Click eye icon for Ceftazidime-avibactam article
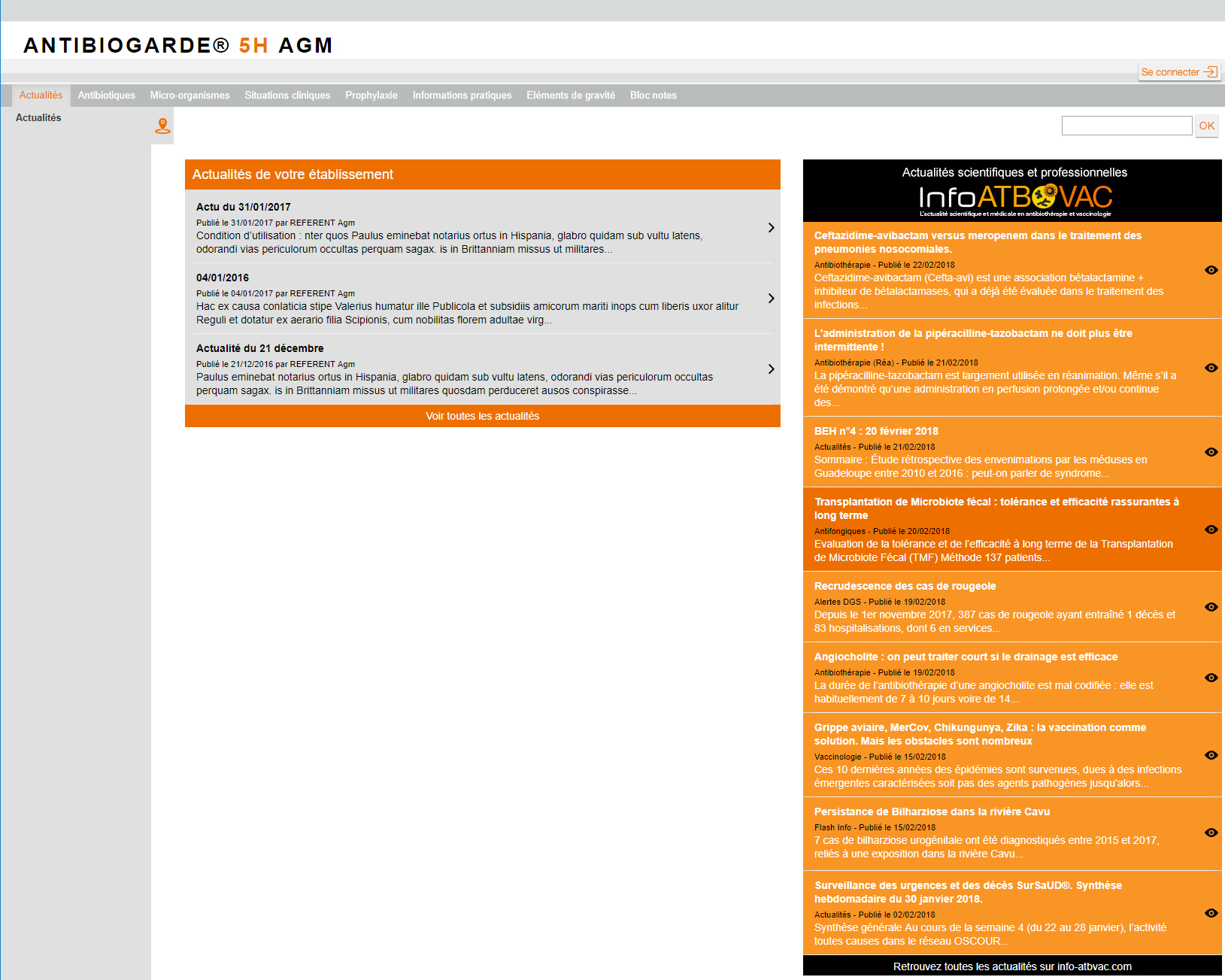The image size is (1225, 980). (1211, 270)
